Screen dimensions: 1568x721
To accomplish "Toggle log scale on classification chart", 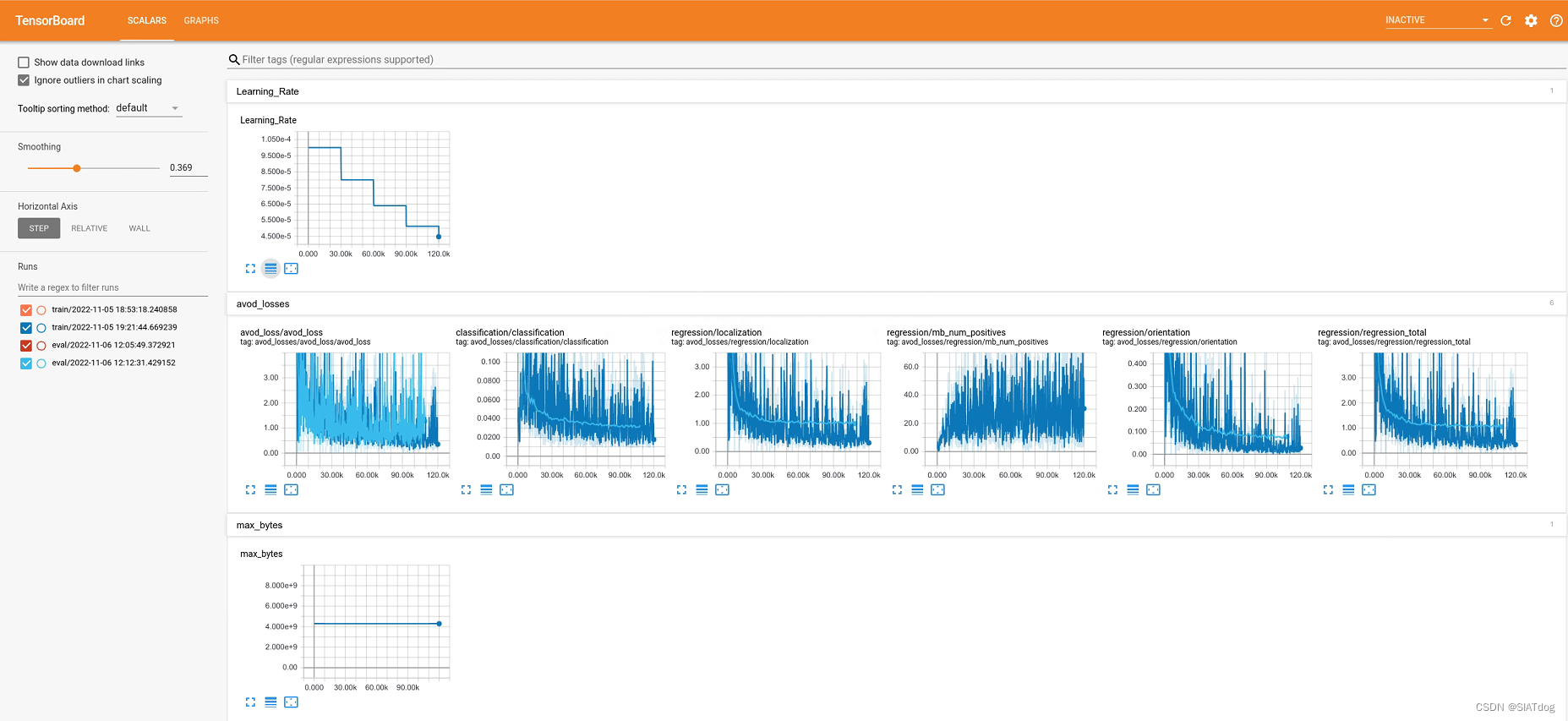I will tap(486, 490).
